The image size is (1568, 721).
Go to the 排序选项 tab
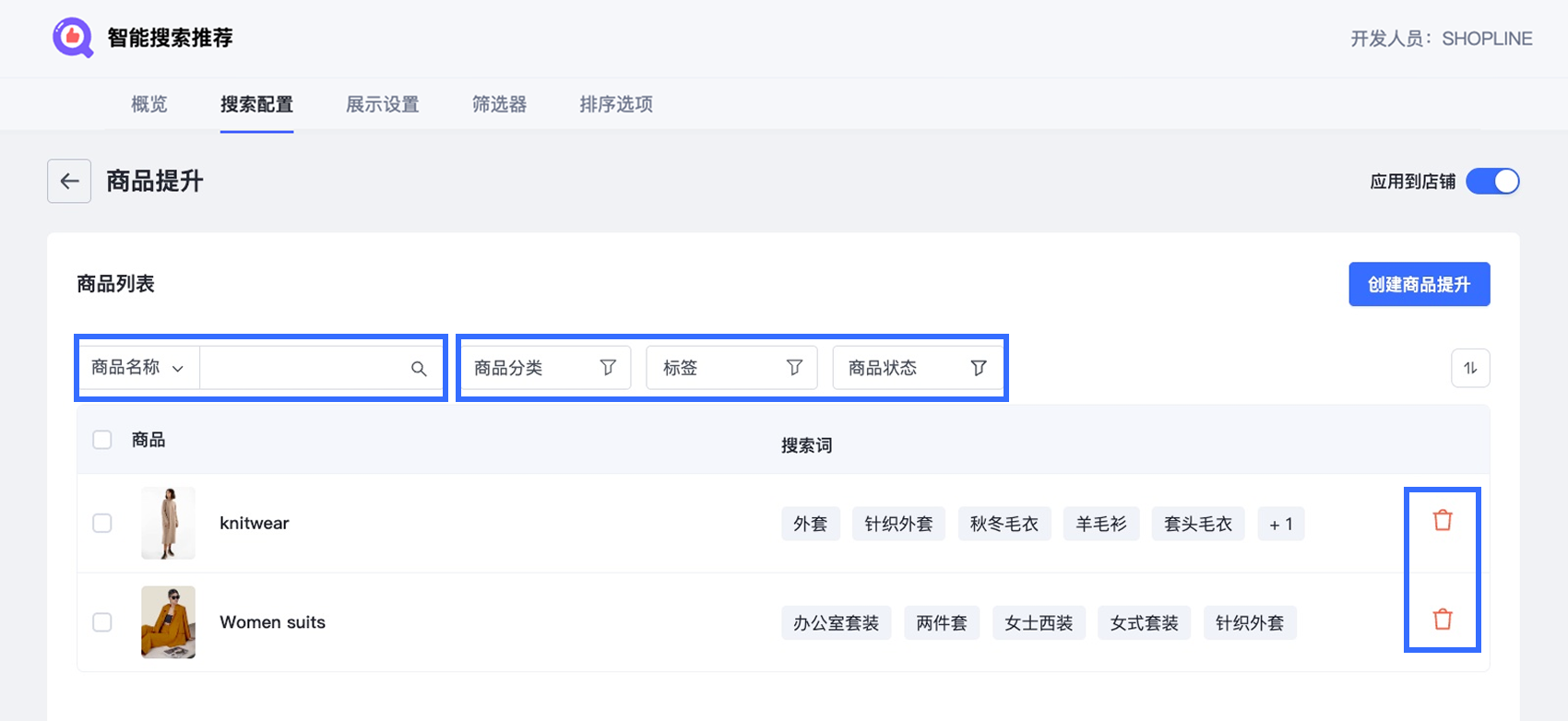pyautogui.click(x=616, y=104)
